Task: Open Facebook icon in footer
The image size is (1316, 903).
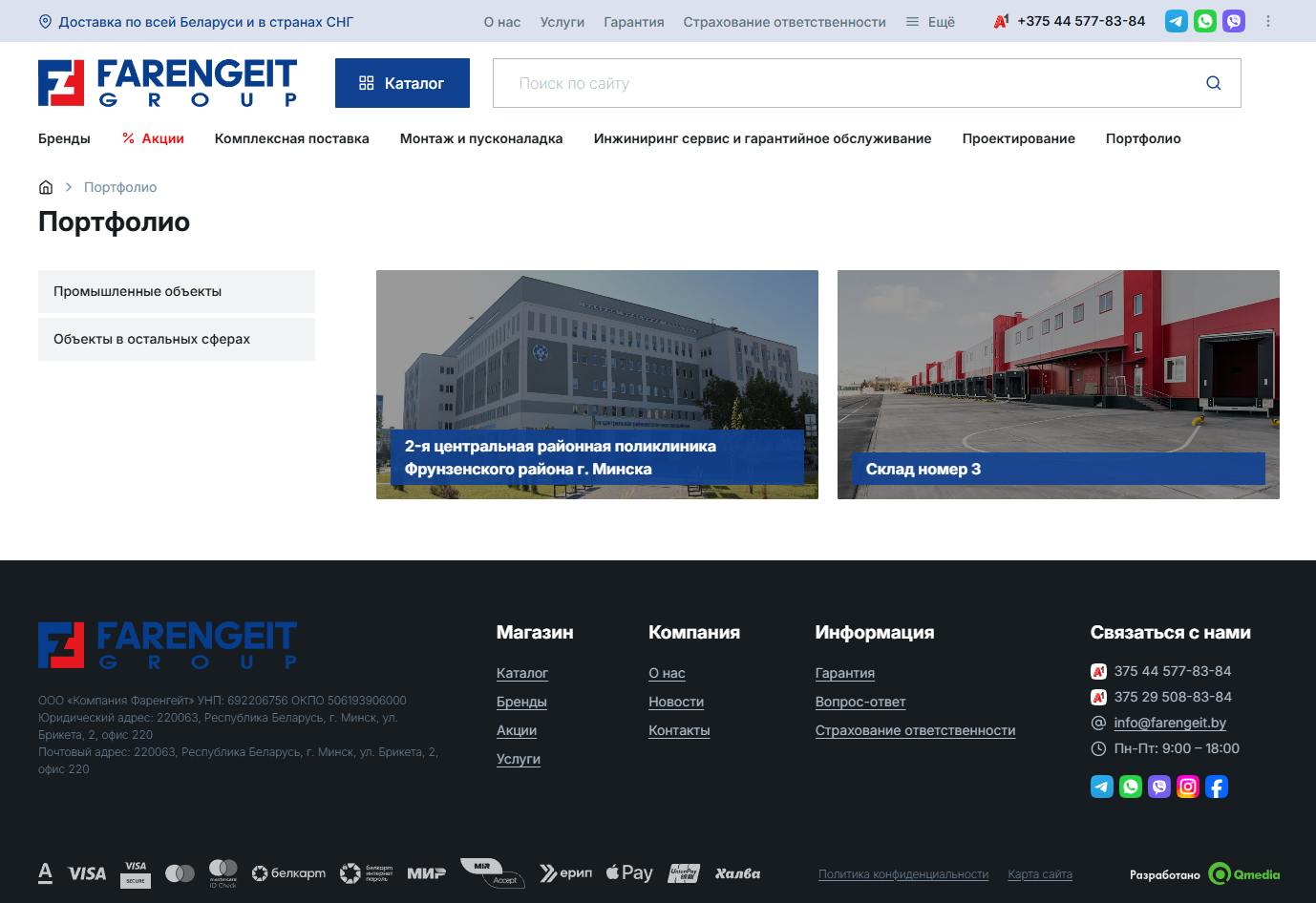Action: pyautogui.click(x=1217, y=787)
